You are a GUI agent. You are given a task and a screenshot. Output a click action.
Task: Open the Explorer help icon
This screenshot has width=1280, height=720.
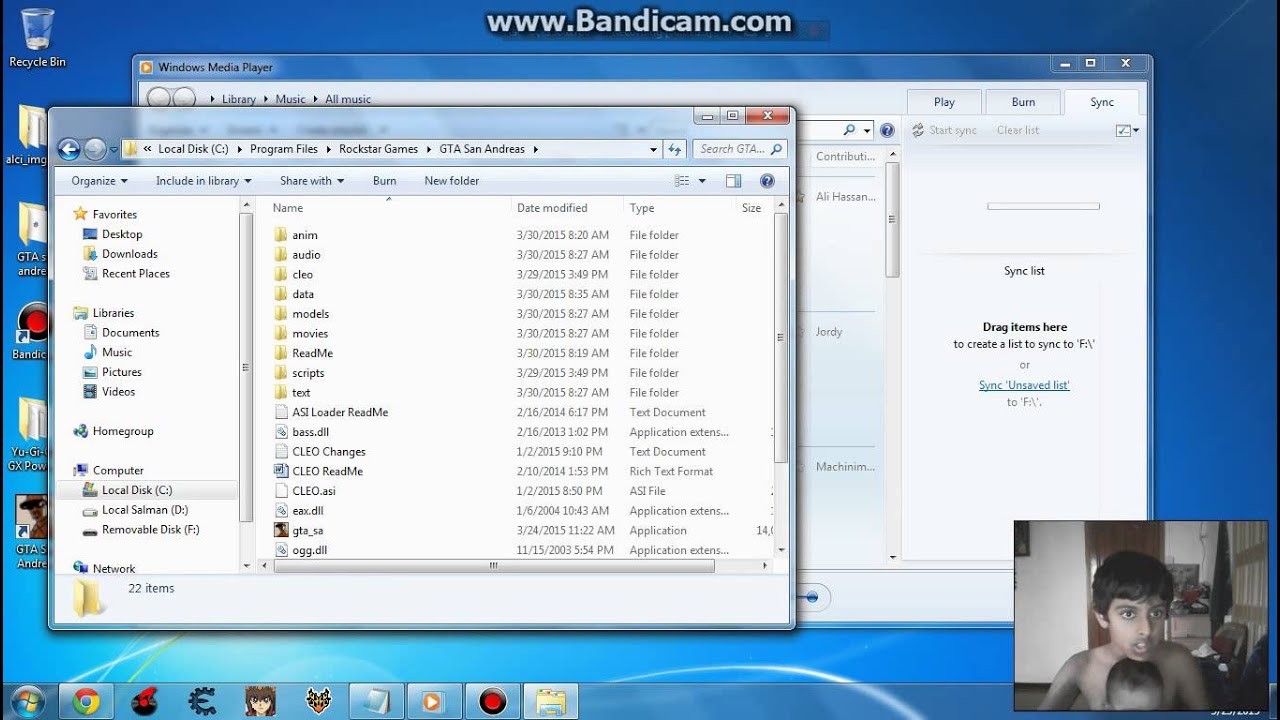[767, 181]
